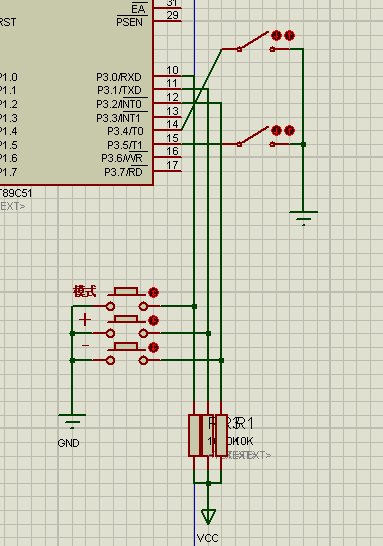Image resolution: width=383 pixels, height=546 pixels.
Task: Click pin 14 of P3.4/T0
Action: click(167, 130)
